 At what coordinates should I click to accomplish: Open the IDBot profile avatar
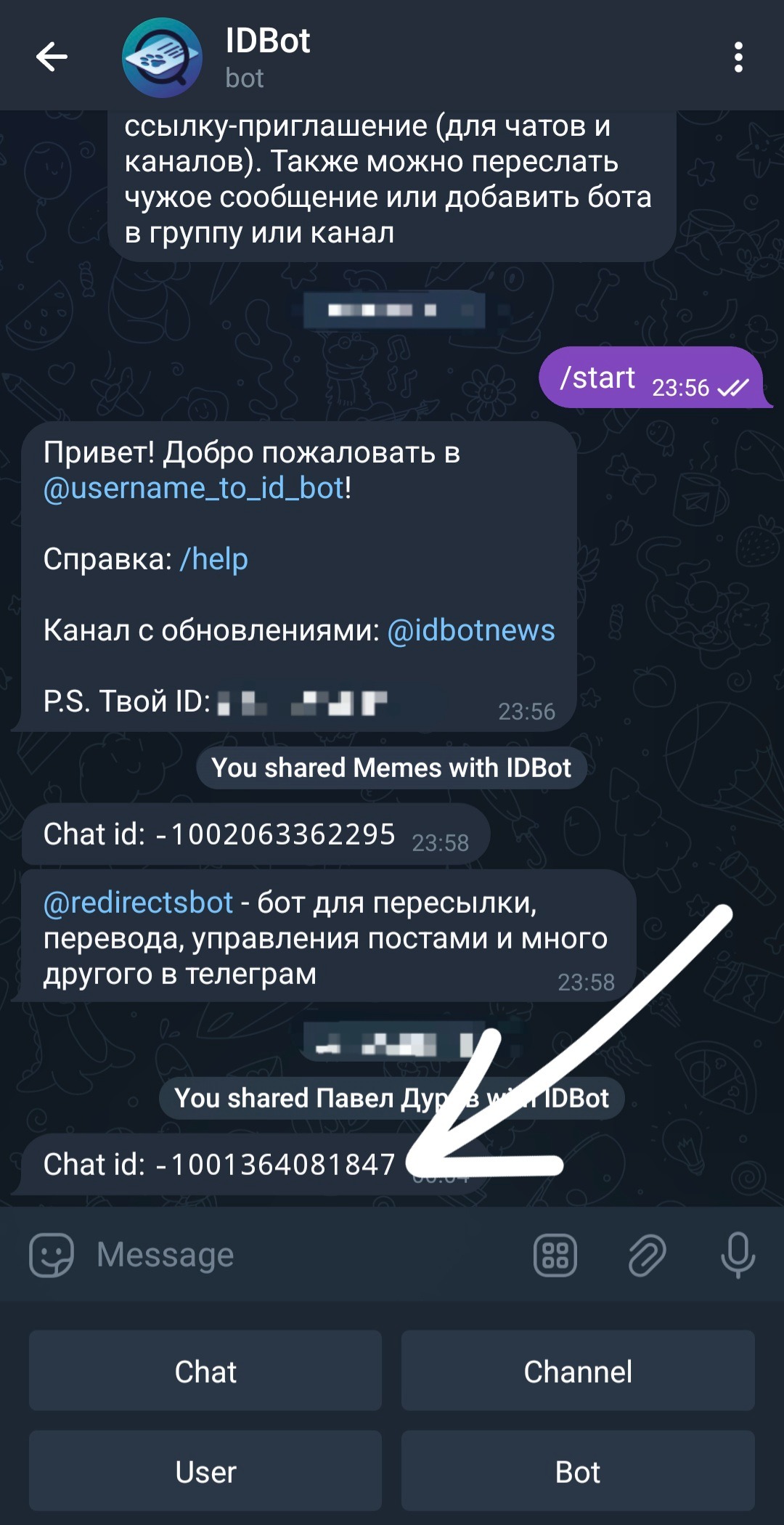pos(162,57)
